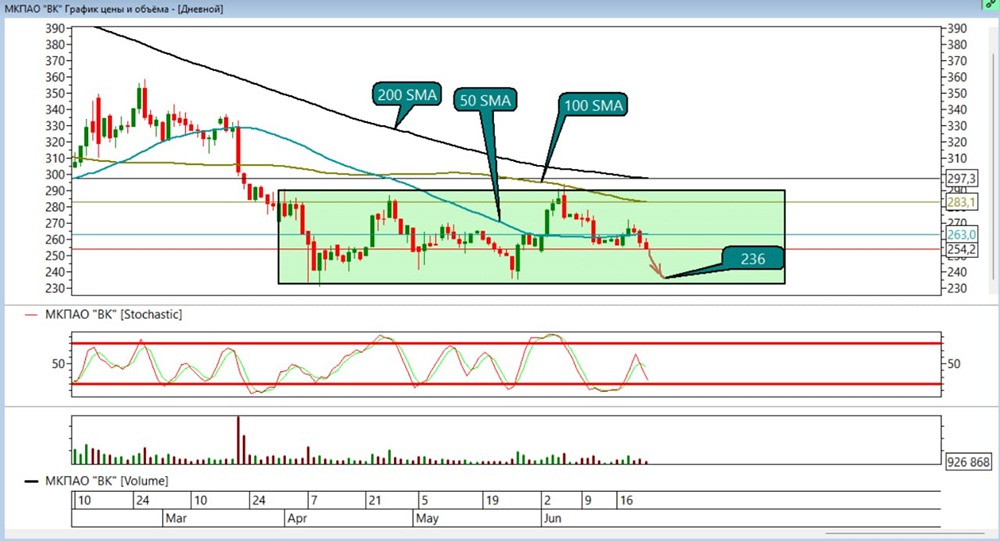Click the red line marker of Stochastic legend
Viewport: 1000px width, 541px height.
click(31, 315)
